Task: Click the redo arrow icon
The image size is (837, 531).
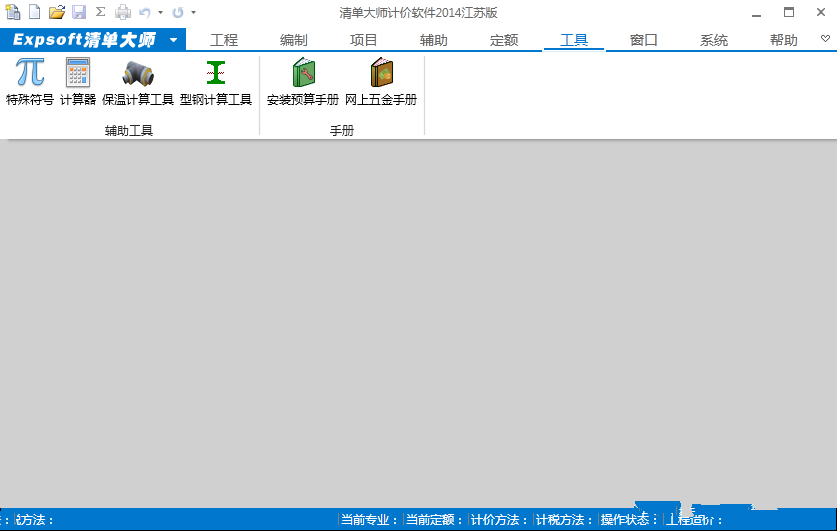Action: (x=178, y=12)
